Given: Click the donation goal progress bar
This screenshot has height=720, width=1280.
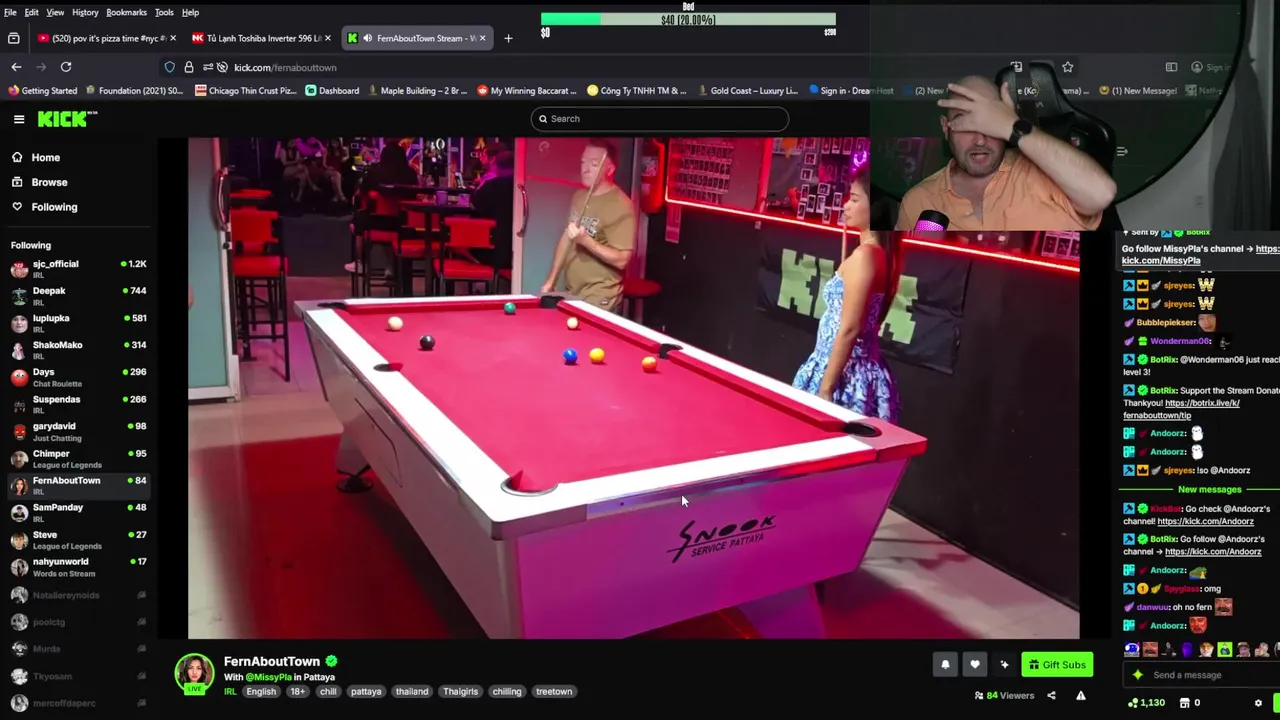Looking at the screenshot, I should click(x=688, y=19).
